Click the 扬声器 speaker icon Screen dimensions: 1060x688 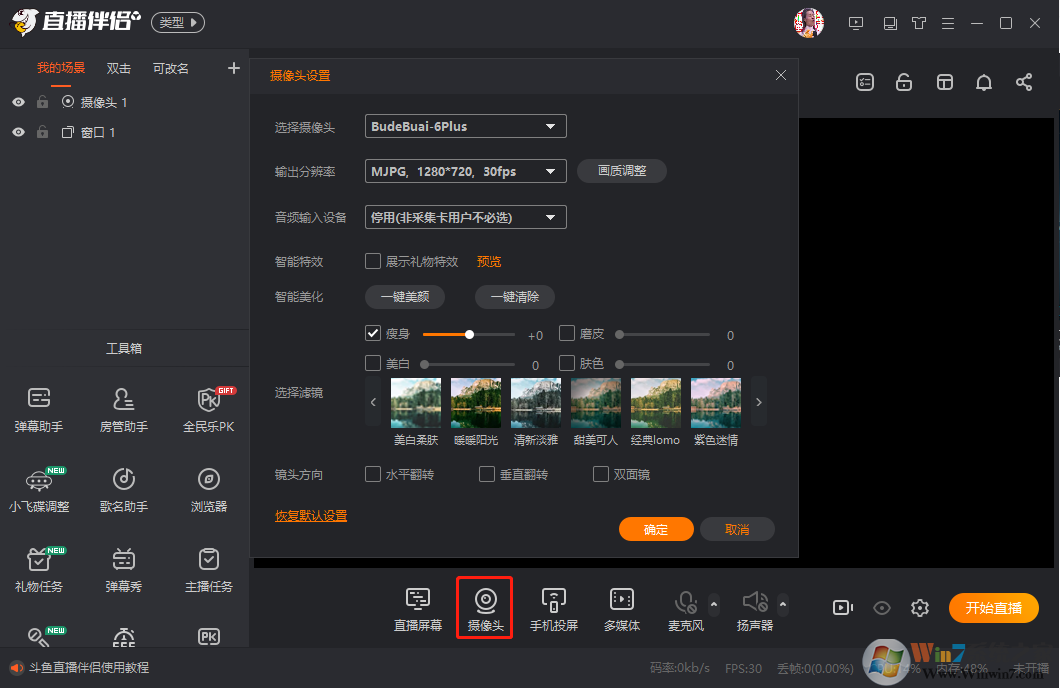coord(754,602)
